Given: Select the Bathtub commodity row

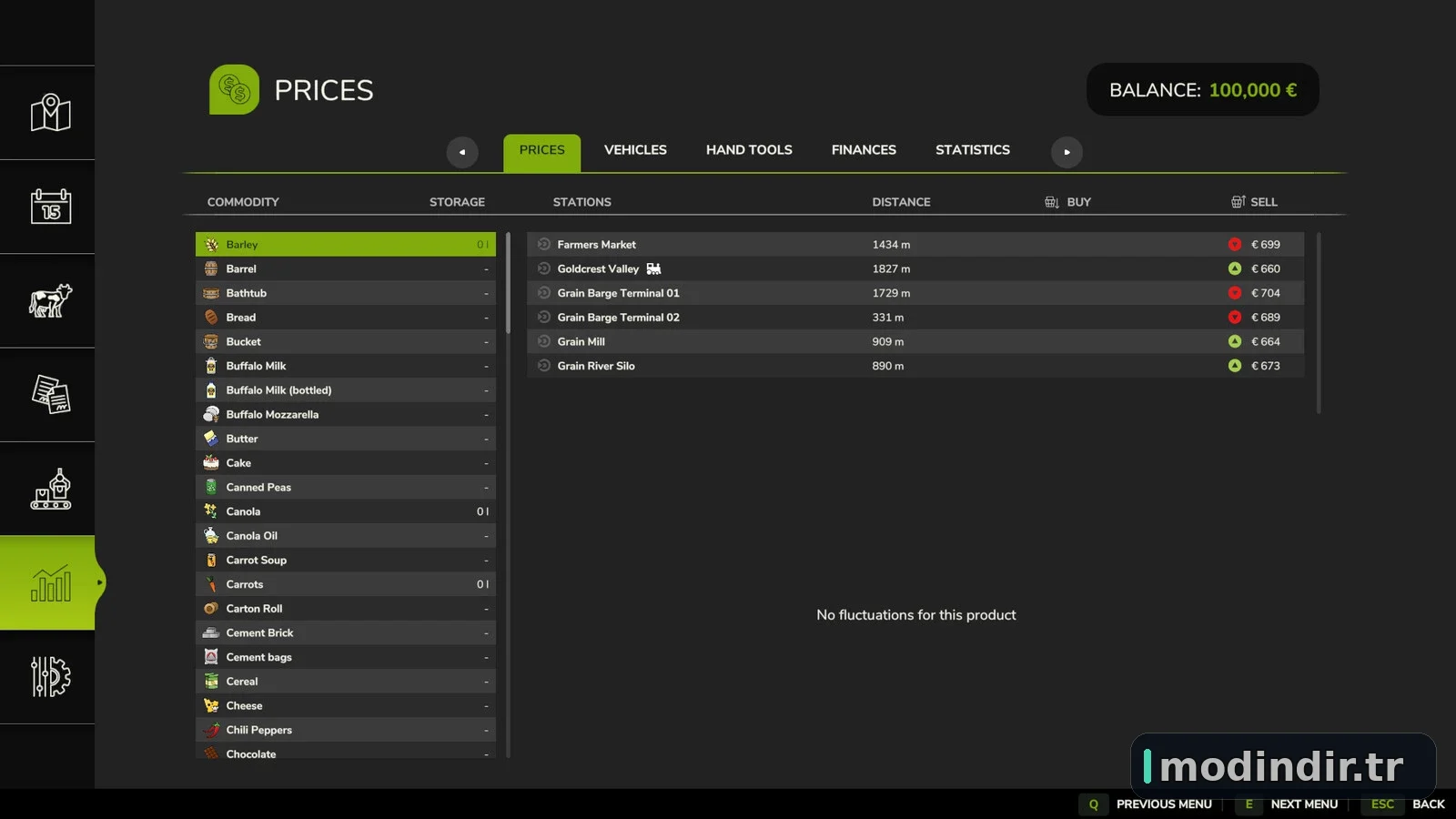Looking at the screenshot, I should click(346, 293).
